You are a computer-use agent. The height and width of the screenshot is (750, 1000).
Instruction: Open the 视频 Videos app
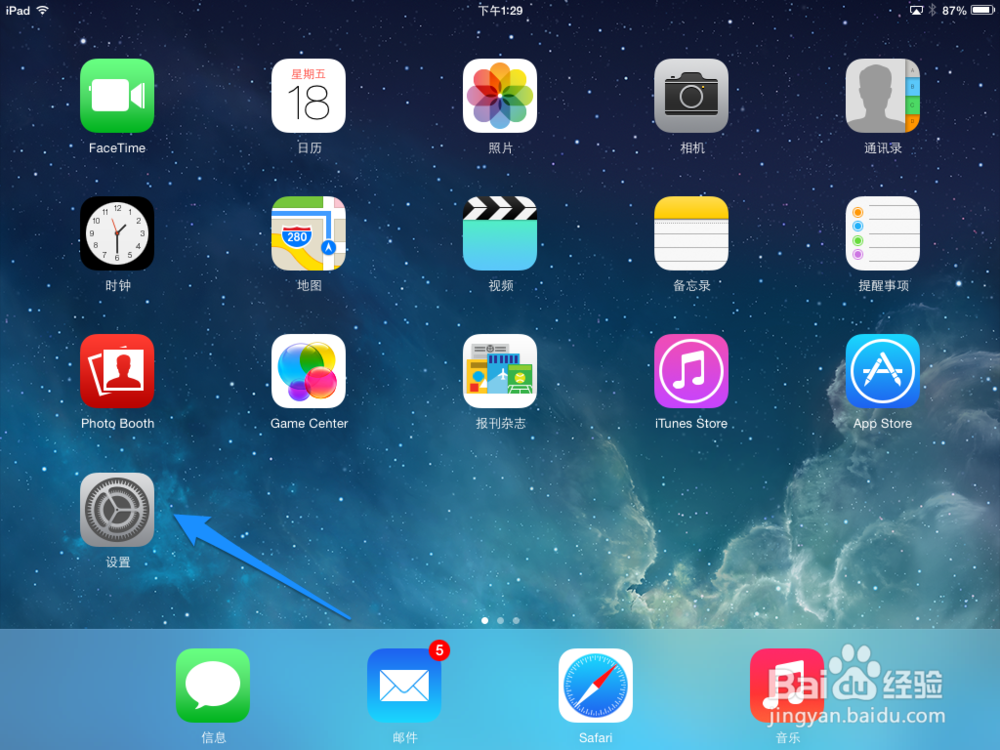tap(500, 233)
